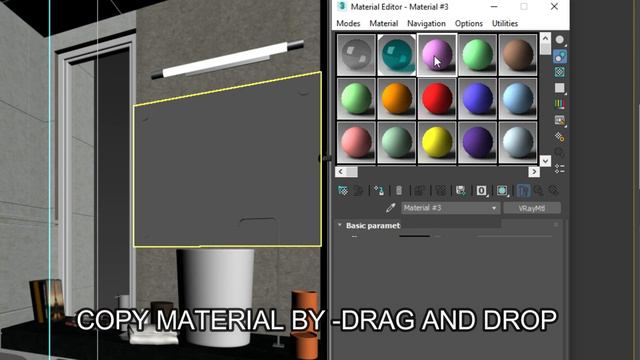Image resolution: width=640 pixels, height=360 pixels.
Task: Open the Modes menu
Action: (x=348, y=24)
